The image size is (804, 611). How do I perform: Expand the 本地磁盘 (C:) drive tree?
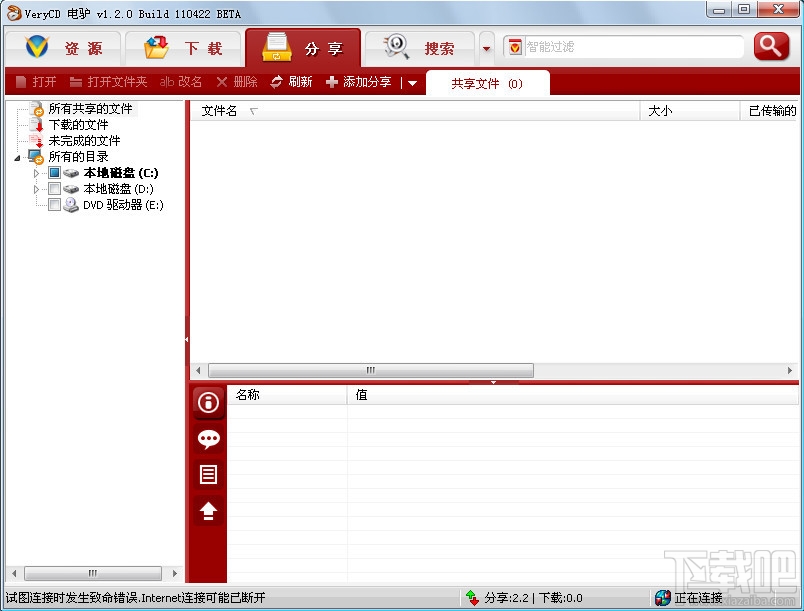[x=37, y=172]
